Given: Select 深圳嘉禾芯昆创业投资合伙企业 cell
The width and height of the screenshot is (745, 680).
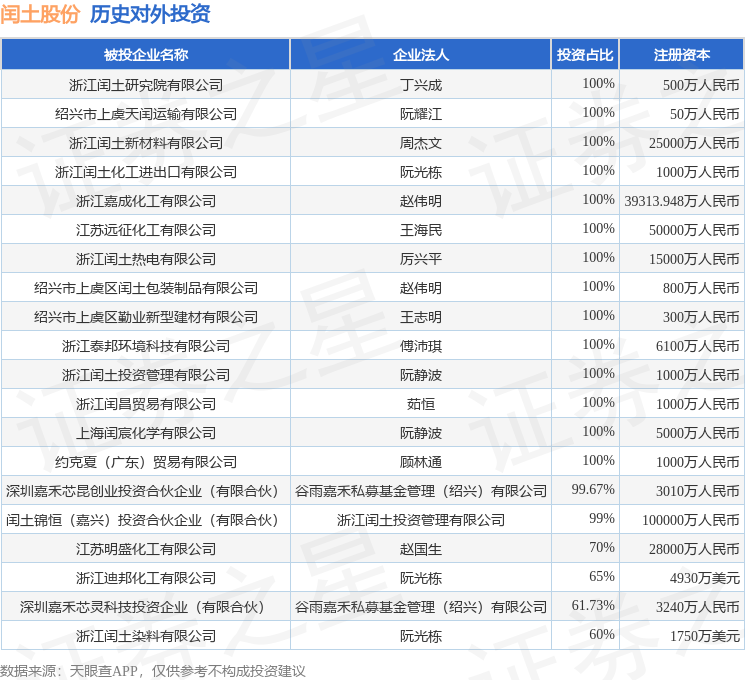Looking at the screenshot, I should [x=146, y=491].
